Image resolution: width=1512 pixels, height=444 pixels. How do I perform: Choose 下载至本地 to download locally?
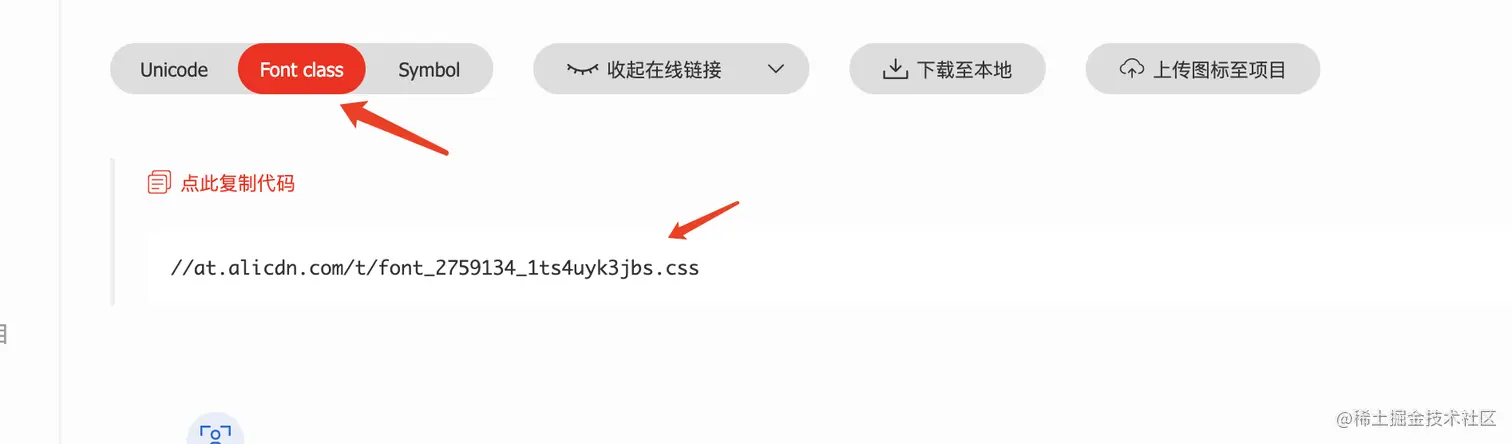964,70
